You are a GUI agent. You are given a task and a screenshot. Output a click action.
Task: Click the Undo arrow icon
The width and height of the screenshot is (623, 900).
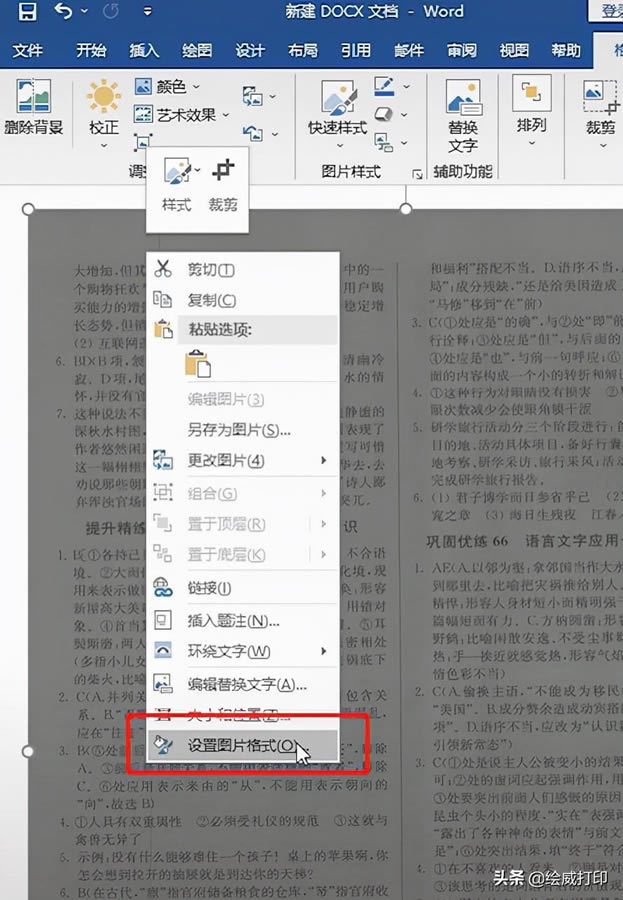point(64,13)
